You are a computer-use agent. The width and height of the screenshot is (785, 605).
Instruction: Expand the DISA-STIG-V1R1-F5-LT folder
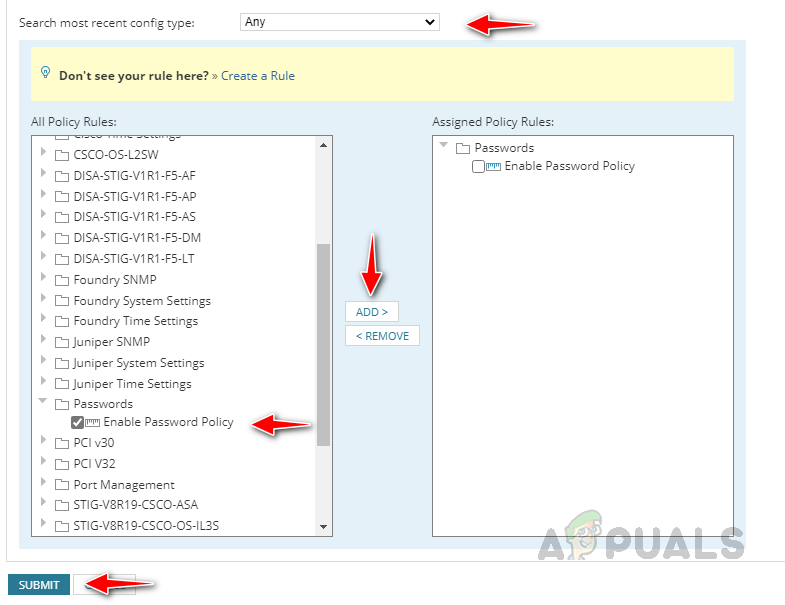43,256
